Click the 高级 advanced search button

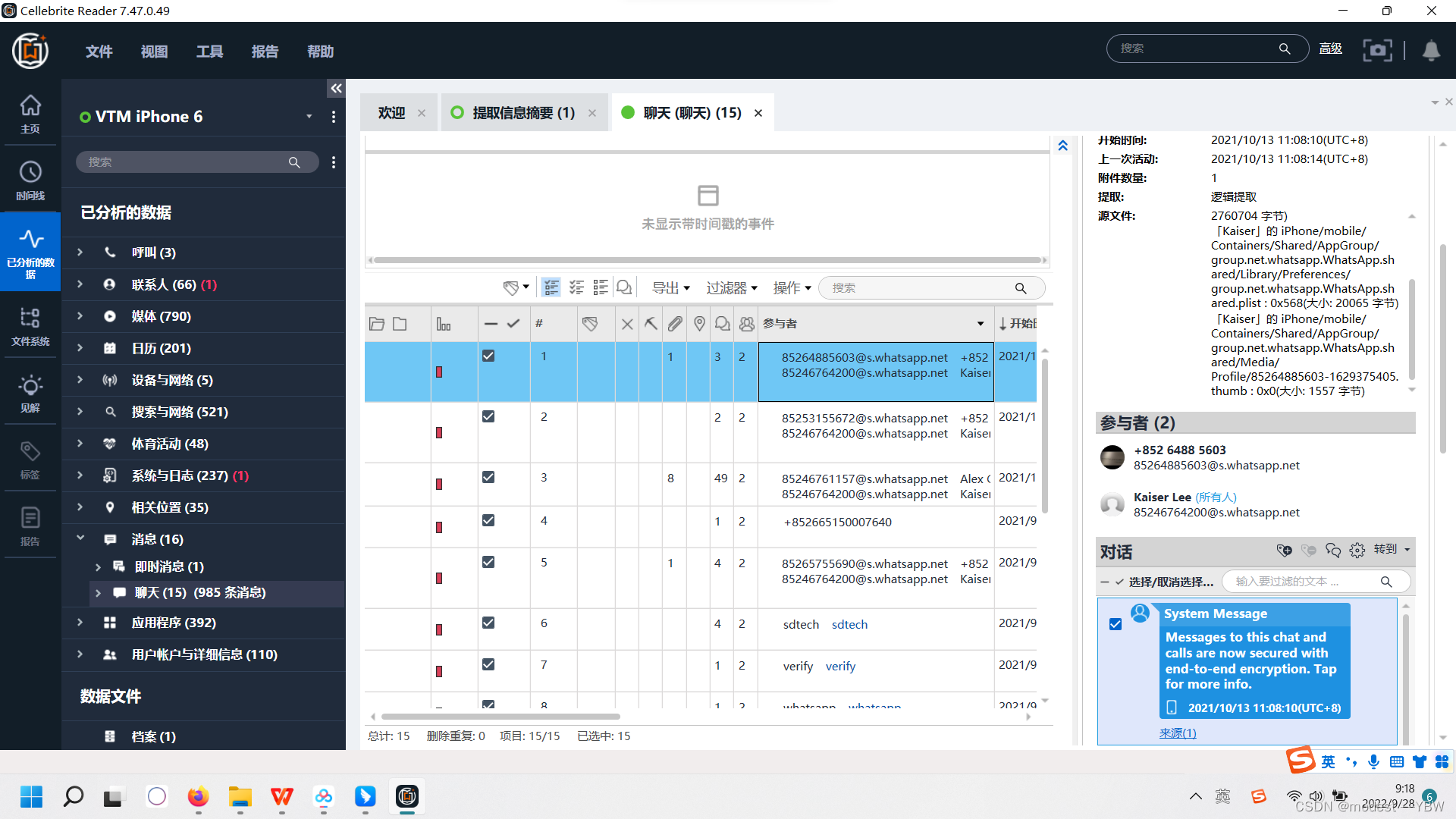point(1330,49)
